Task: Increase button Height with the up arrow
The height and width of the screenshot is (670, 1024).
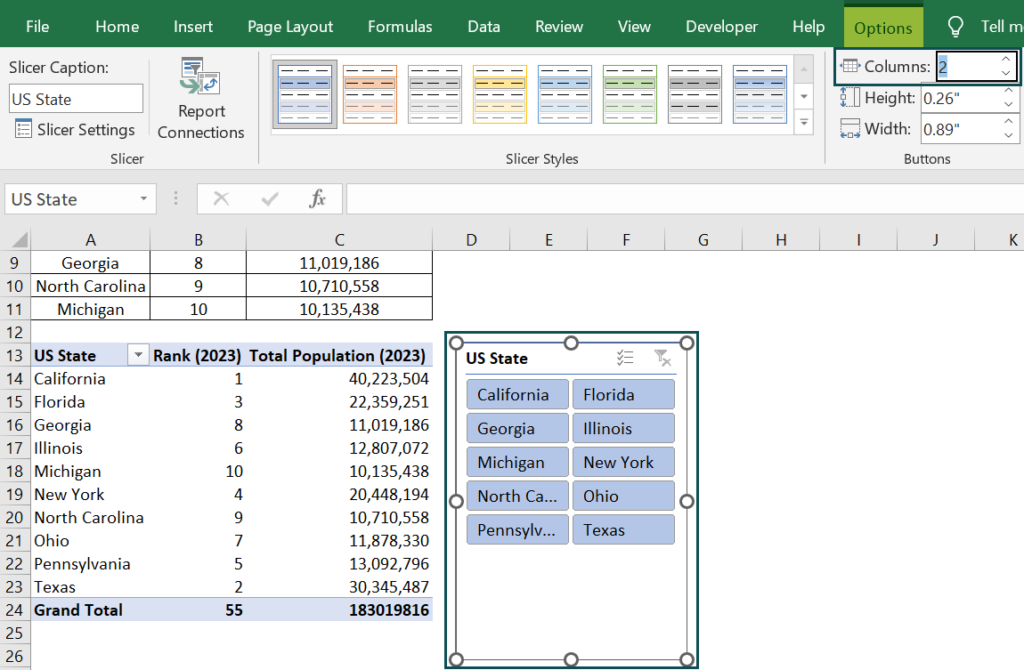Action: point(1007,90)
